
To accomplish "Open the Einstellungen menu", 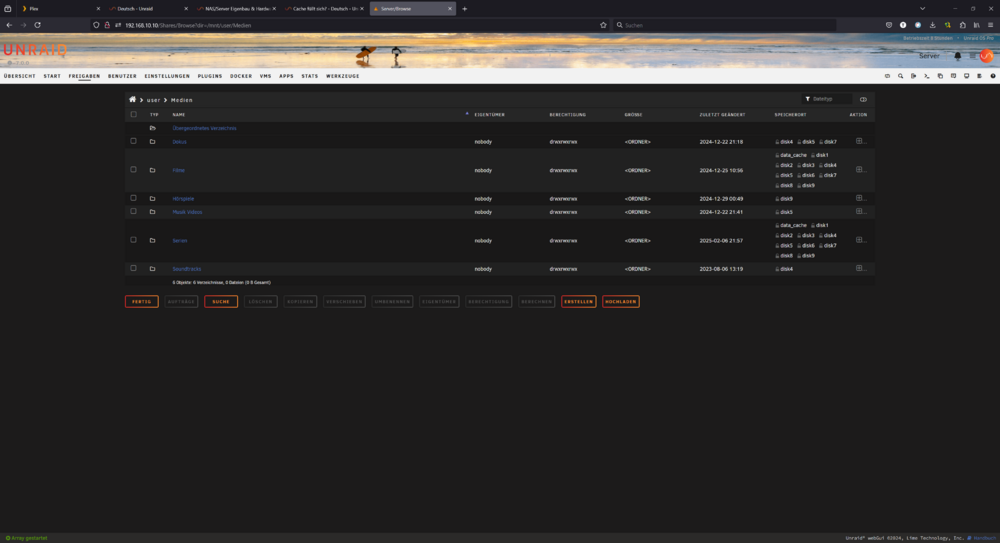I will [x=167, y=76].
